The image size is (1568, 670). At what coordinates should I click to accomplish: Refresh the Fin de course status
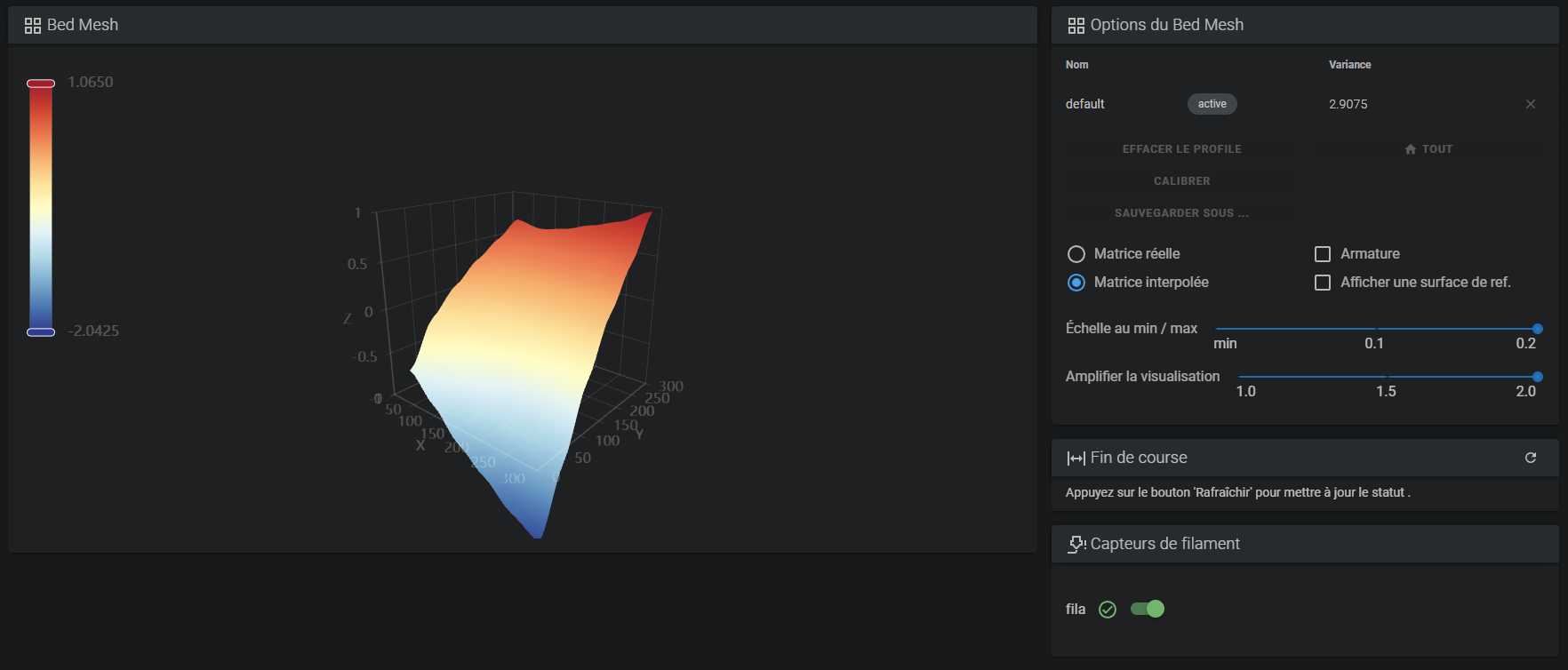pyautogui.click(x=1530, y=458)
